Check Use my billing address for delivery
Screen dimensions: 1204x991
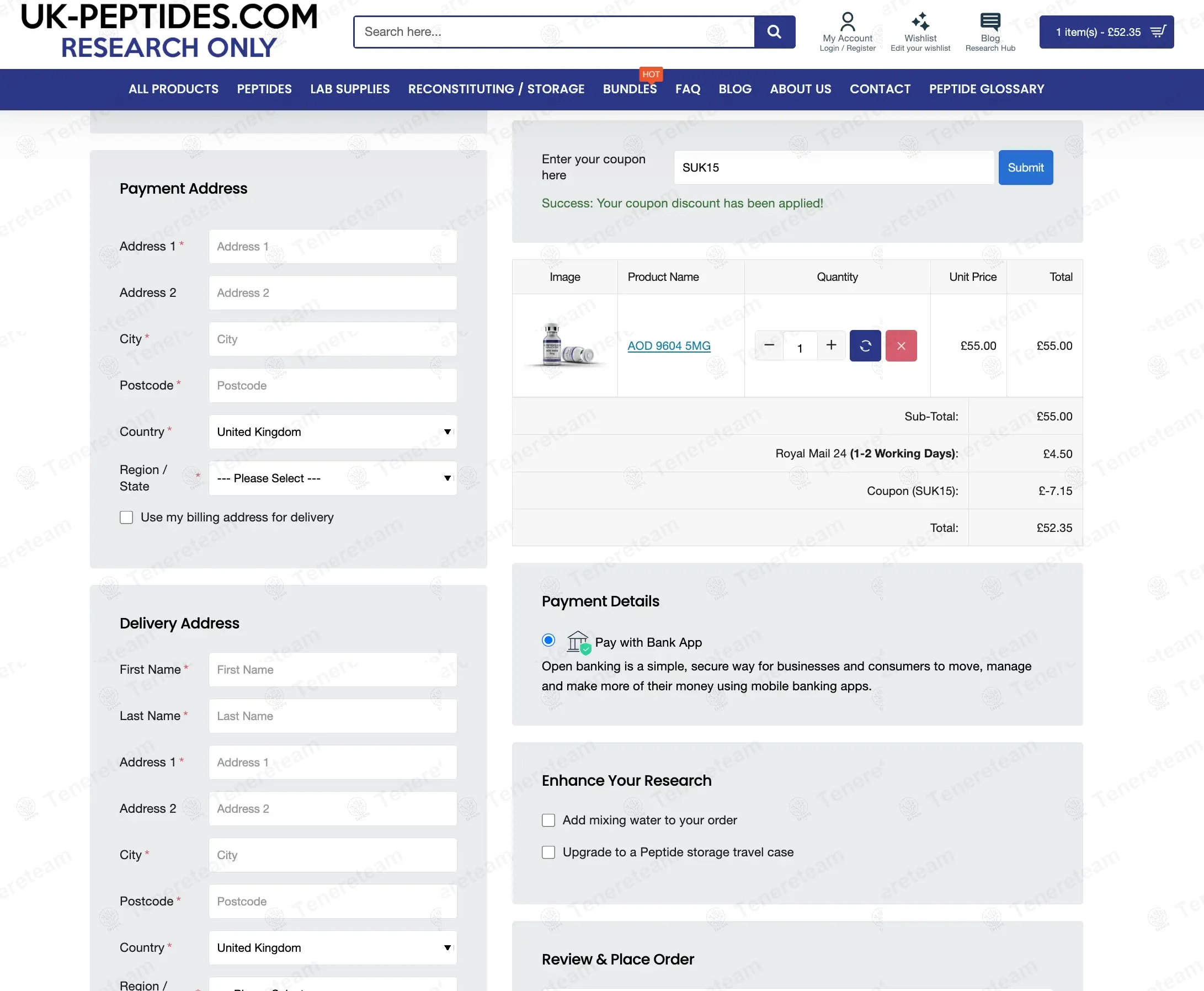click(126, 517)
